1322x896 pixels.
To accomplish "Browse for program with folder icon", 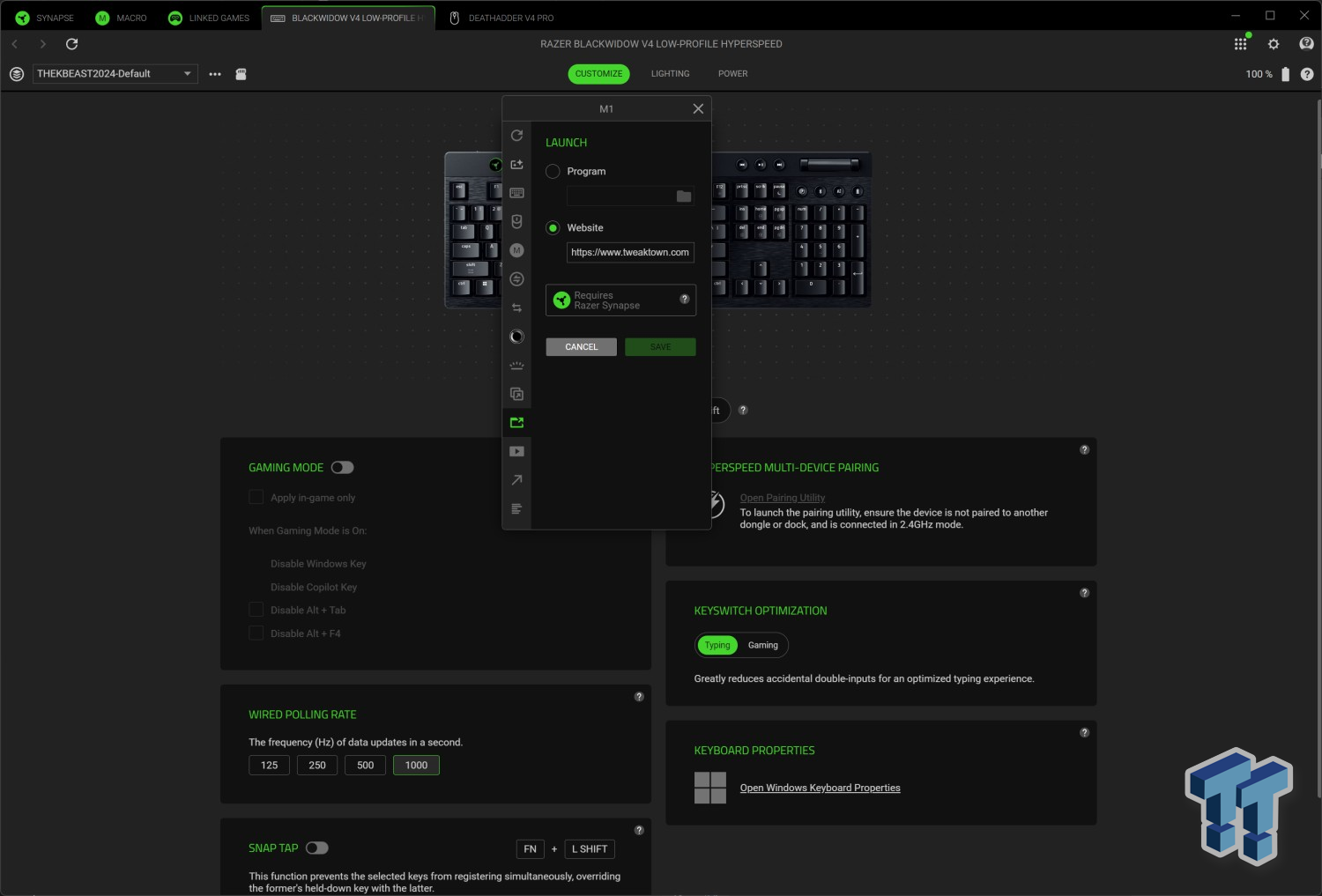I will [684, 196].
